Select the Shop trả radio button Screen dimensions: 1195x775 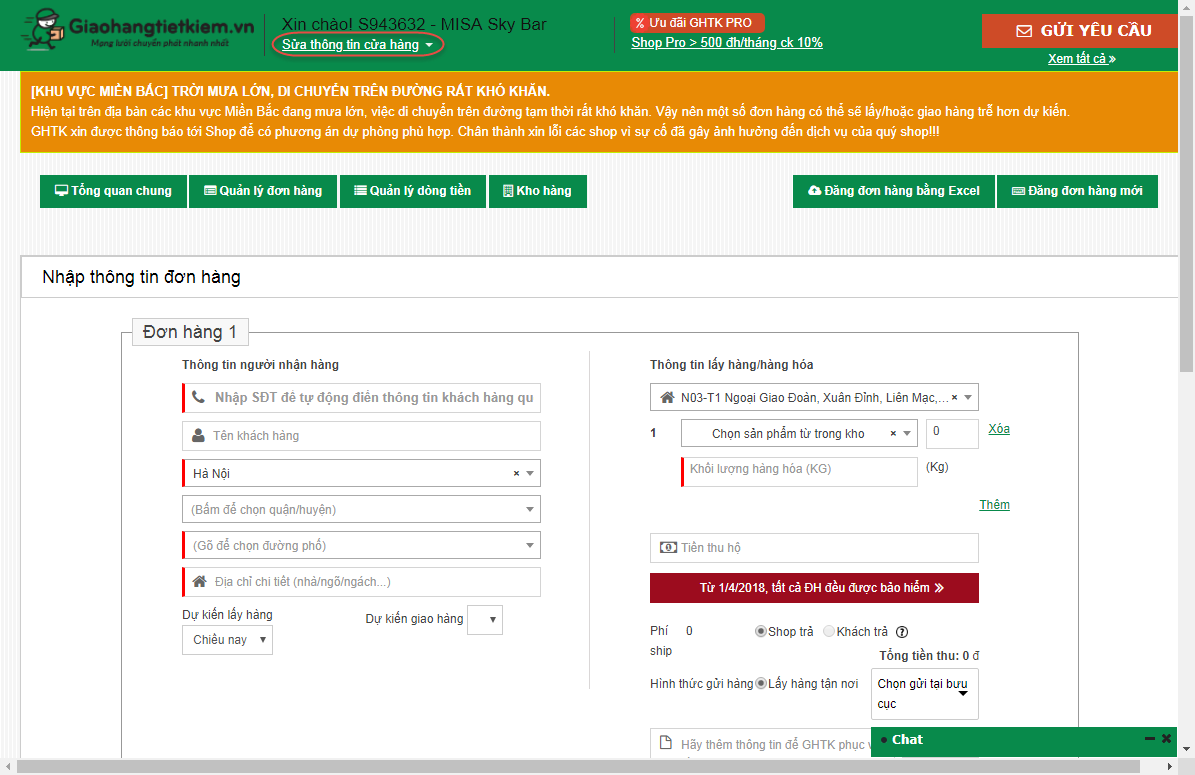click(760, 631)
